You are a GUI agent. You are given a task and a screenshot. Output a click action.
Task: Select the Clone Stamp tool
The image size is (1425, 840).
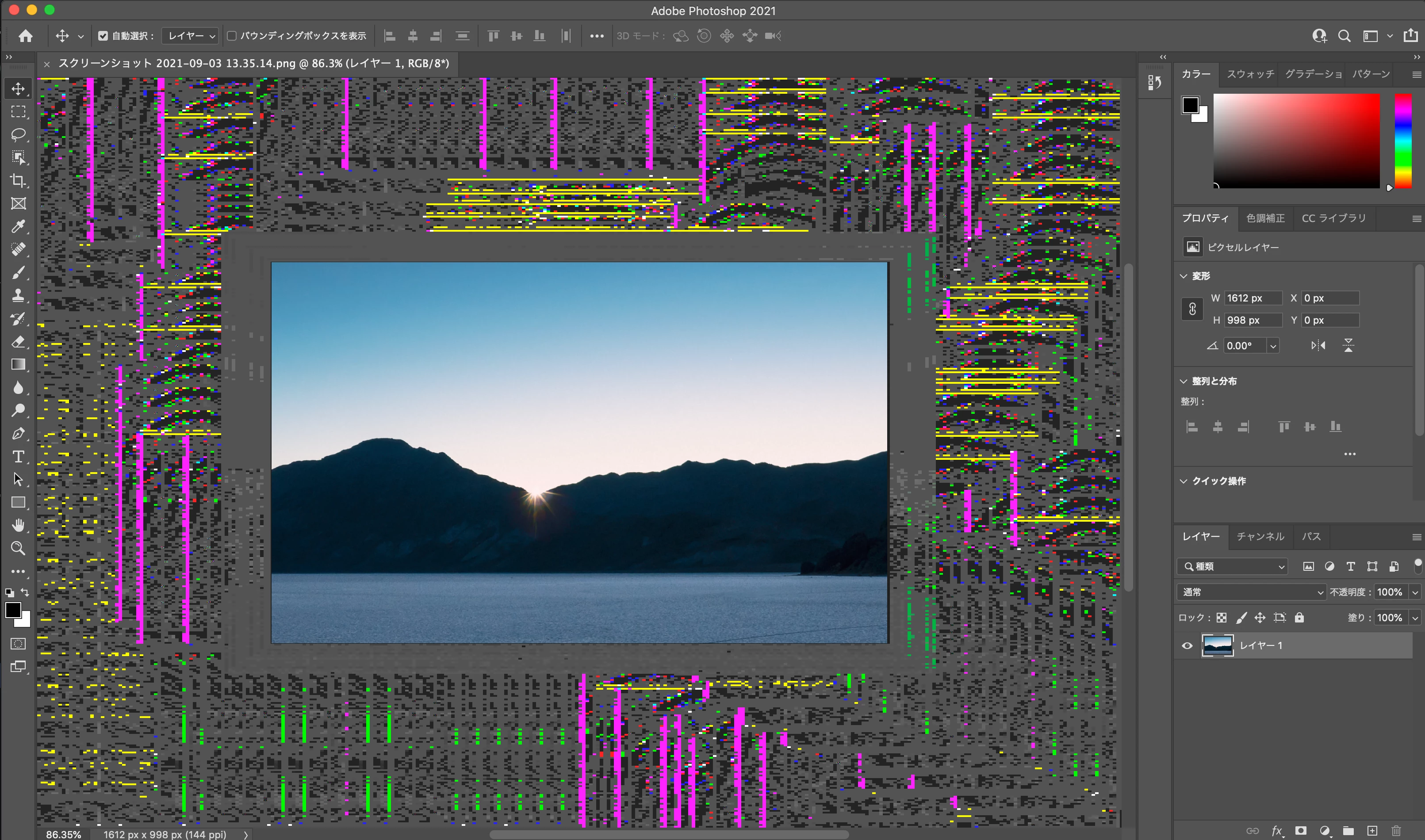click(18, 295)
